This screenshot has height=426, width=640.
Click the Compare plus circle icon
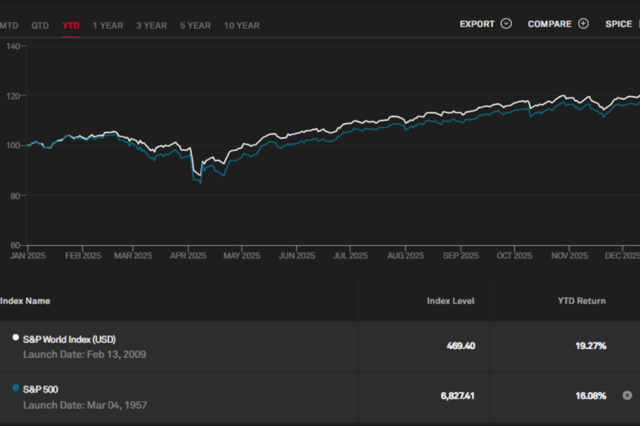583,24
